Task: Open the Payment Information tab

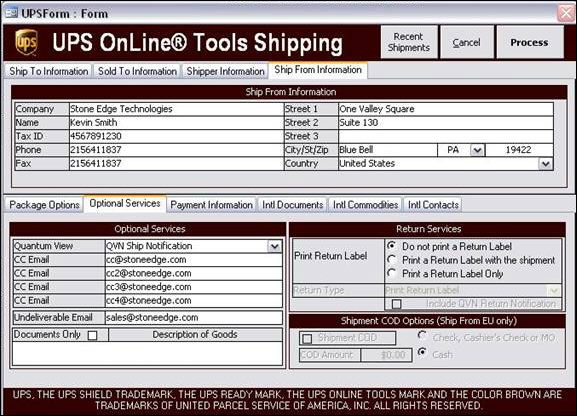Action: (x=211, y=205)
